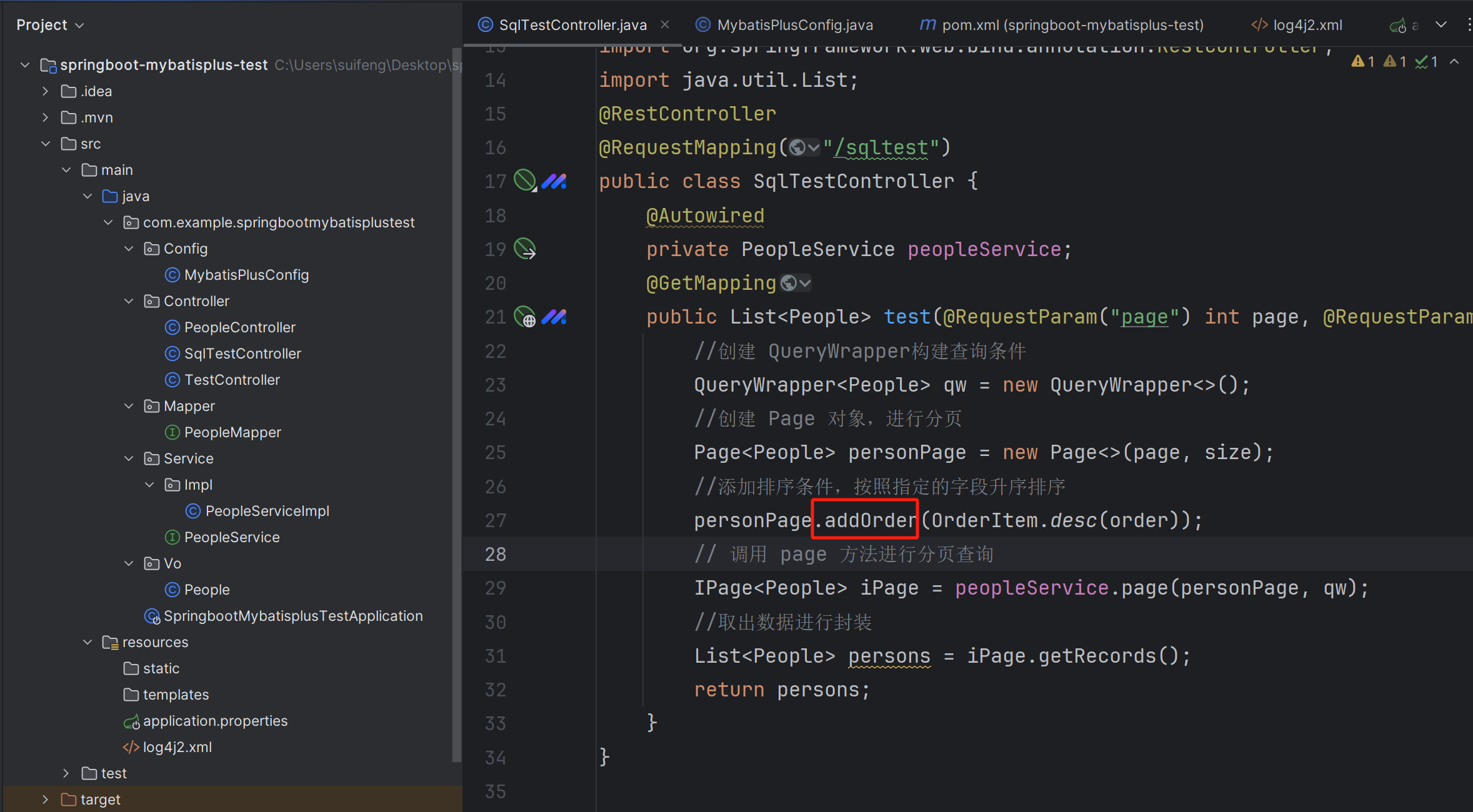Viewport: 1473px width, 812px height.
Task: Collapse the src folder
Action: tap(46, 144)
